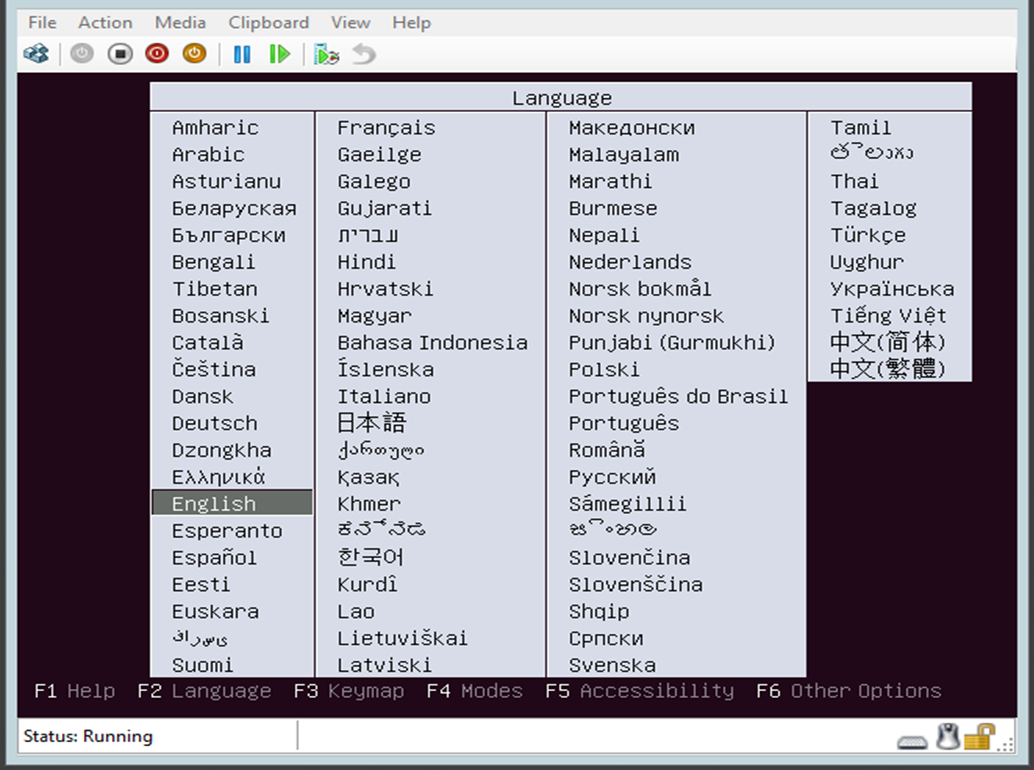
Task: Click the F2 Language option
Action: [204, 691]
